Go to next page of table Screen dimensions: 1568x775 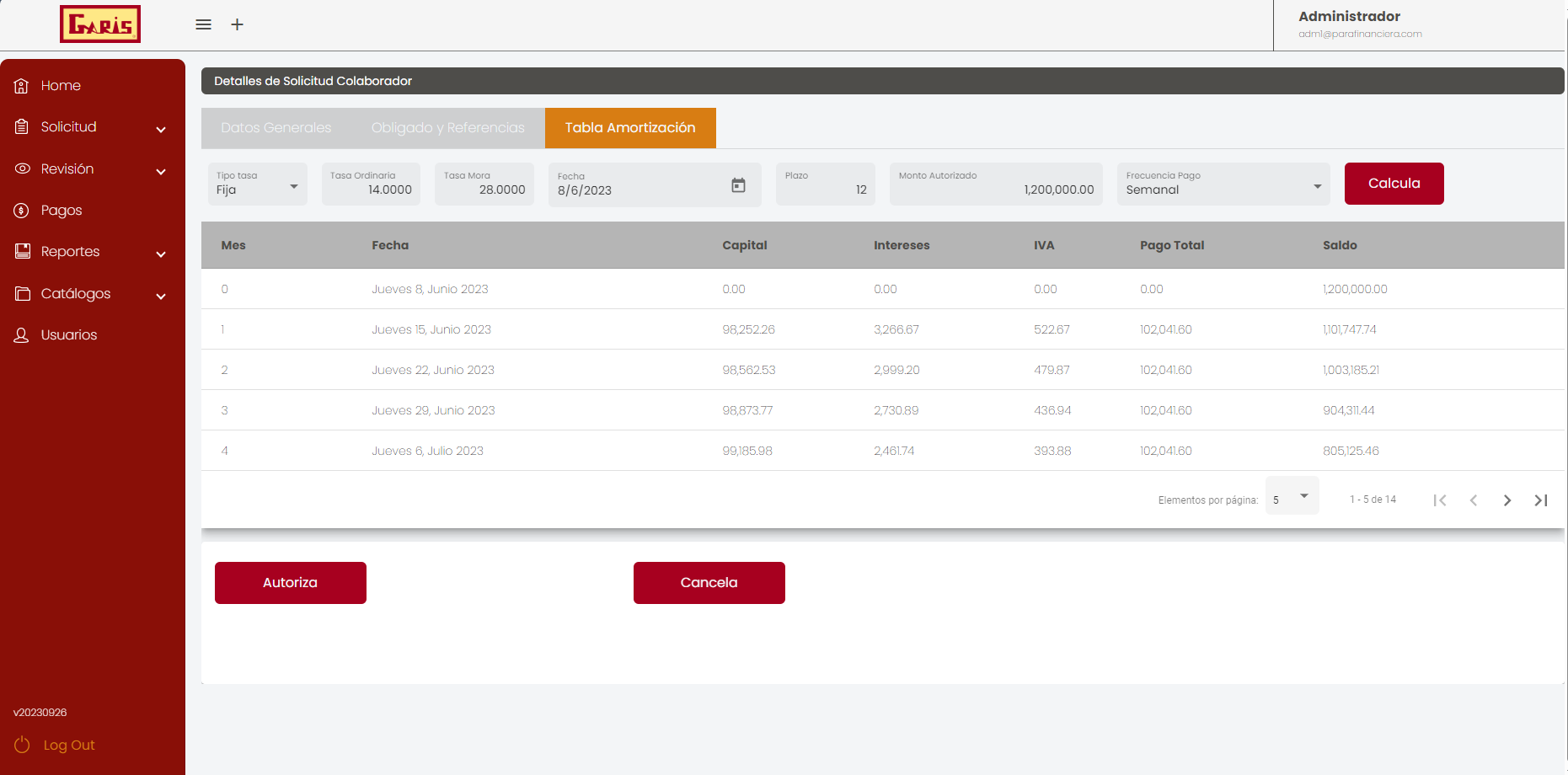point(1506,500)
